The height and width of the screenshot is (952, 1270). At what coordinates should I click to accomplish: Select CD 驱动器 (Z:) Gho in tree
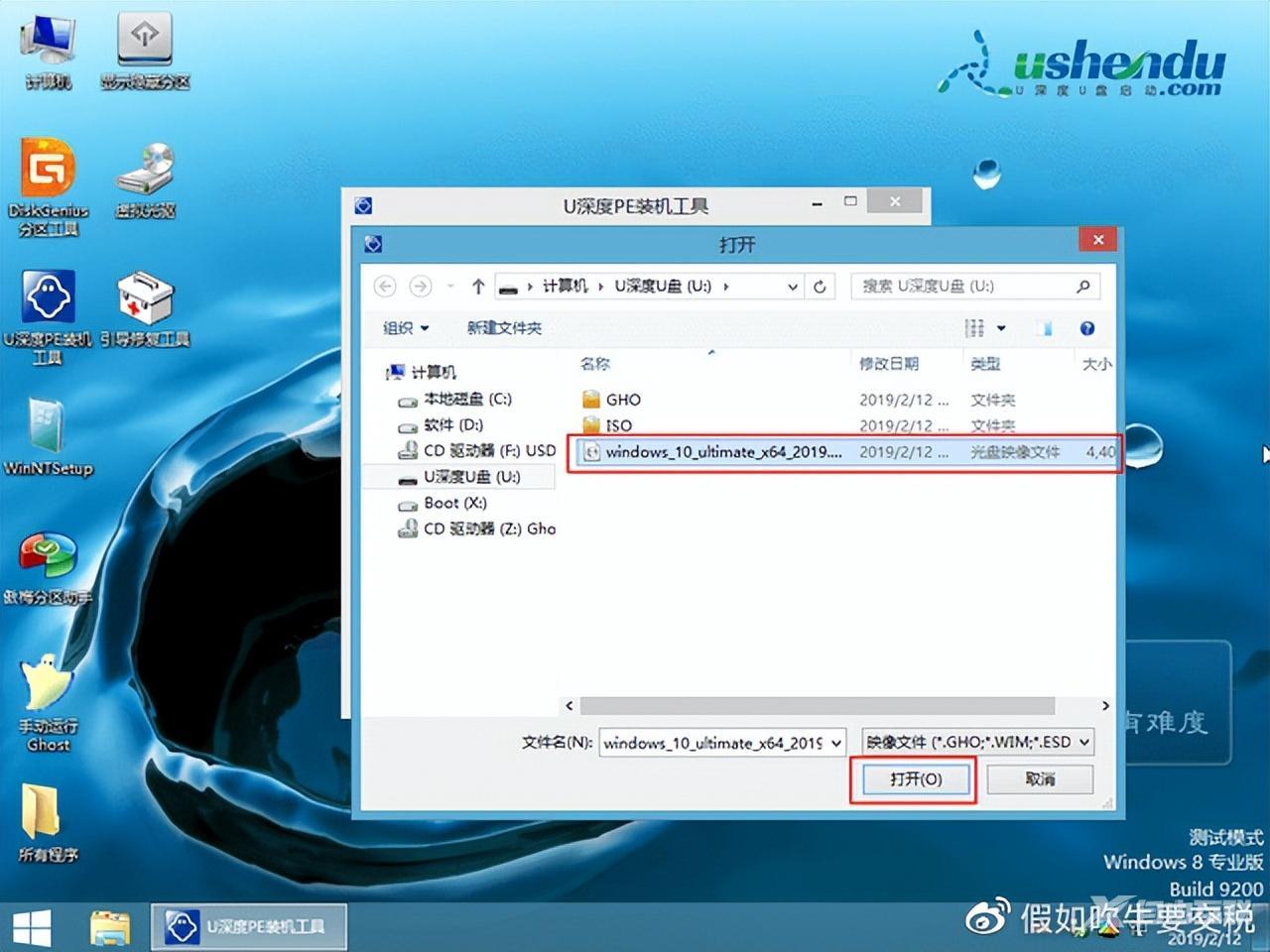click(476, 529)
